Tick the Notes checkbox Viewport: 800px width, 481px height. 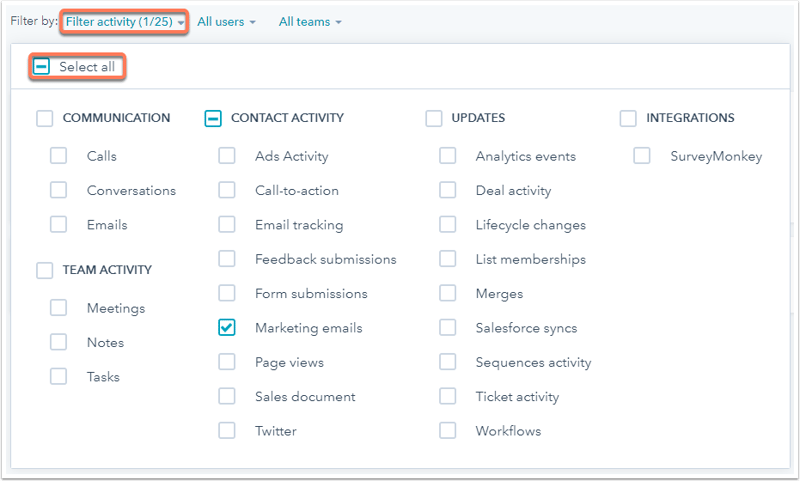coord(59,342)
